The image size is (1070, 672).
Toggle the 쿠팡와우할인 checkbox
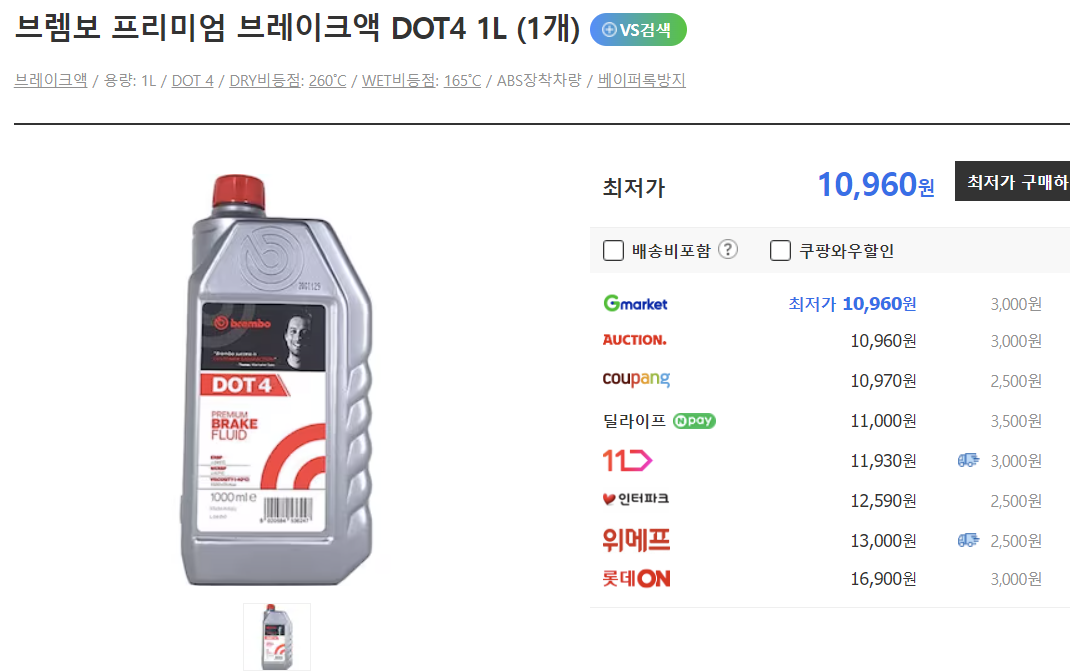coord(780,250)
